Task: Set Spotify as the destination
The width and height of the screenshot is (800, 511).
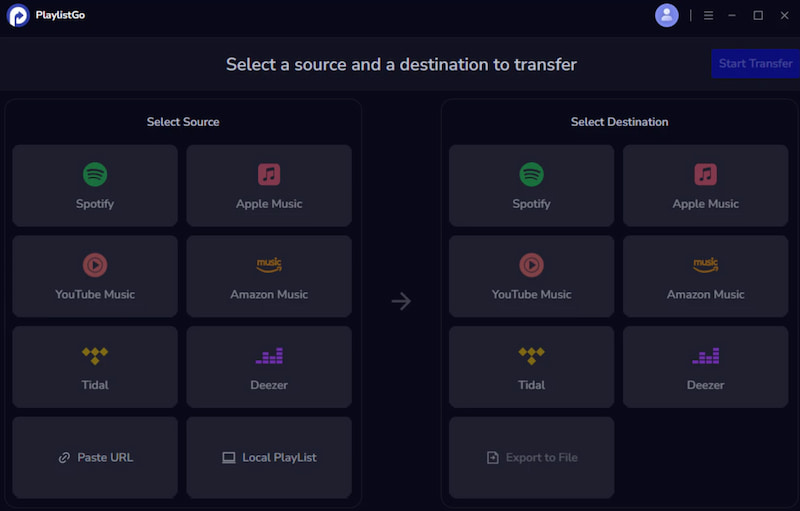Action: click(x=532, y=186)
